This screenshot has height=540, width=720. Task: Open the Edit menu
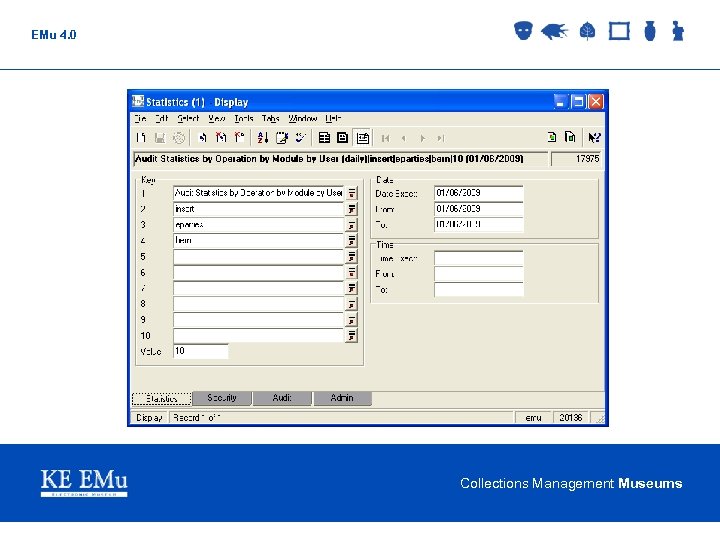point(162,118)
